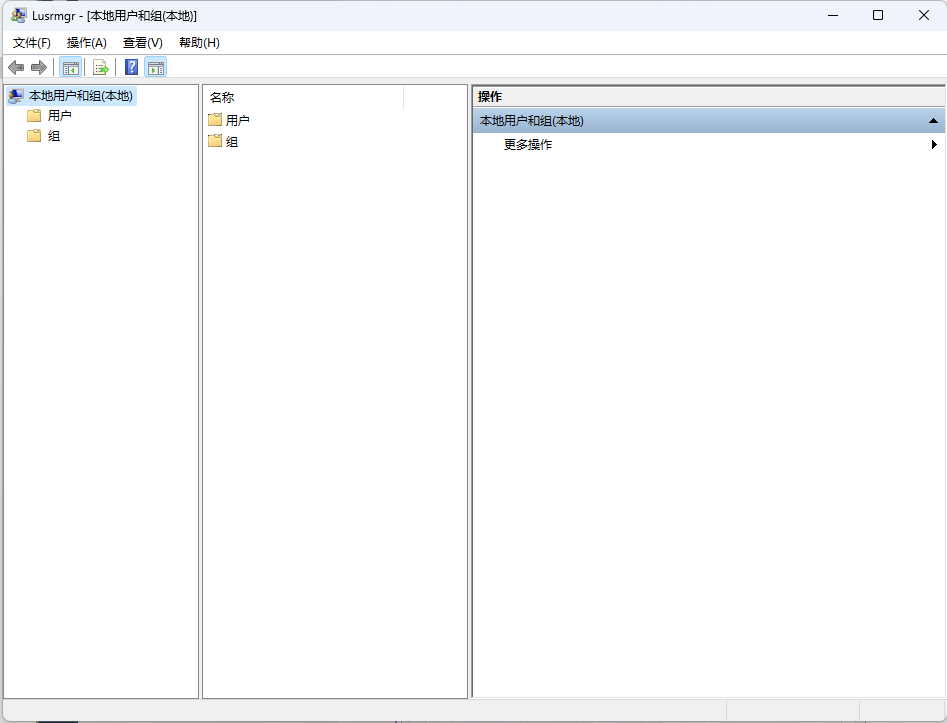Click the Export List toolbar icon
947x723 pixels.
pyautogui.click(x=100, y=67)
